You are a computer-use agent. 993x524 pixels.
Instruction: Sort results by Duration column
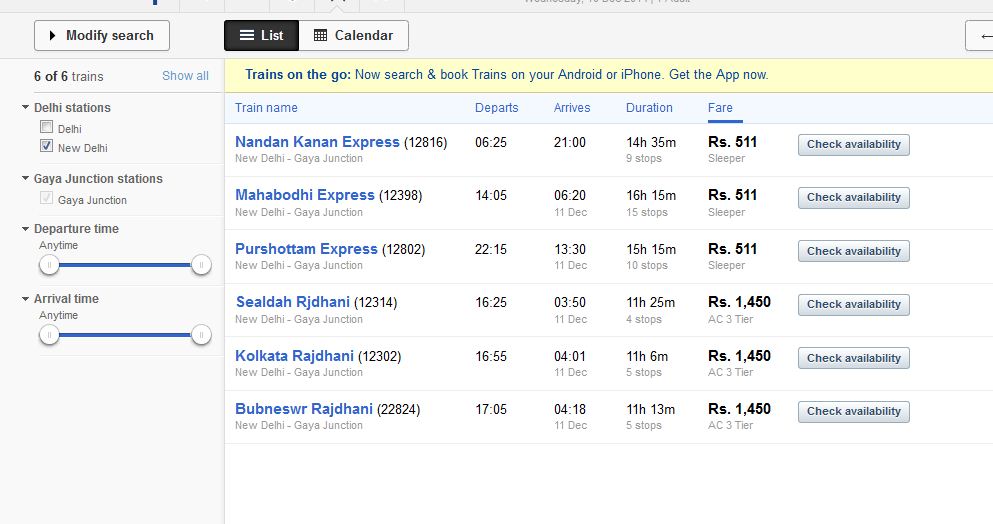click(x=649, y=108)
